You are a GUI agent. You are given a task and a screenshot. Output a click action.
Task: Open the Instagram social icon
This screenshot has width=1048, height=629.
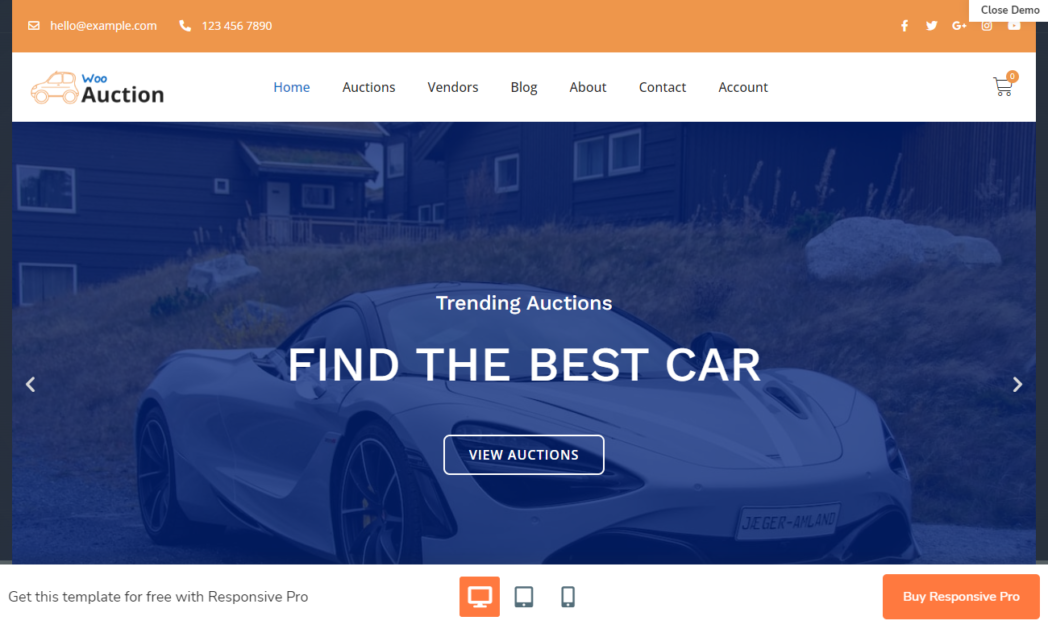click(987, 26)
